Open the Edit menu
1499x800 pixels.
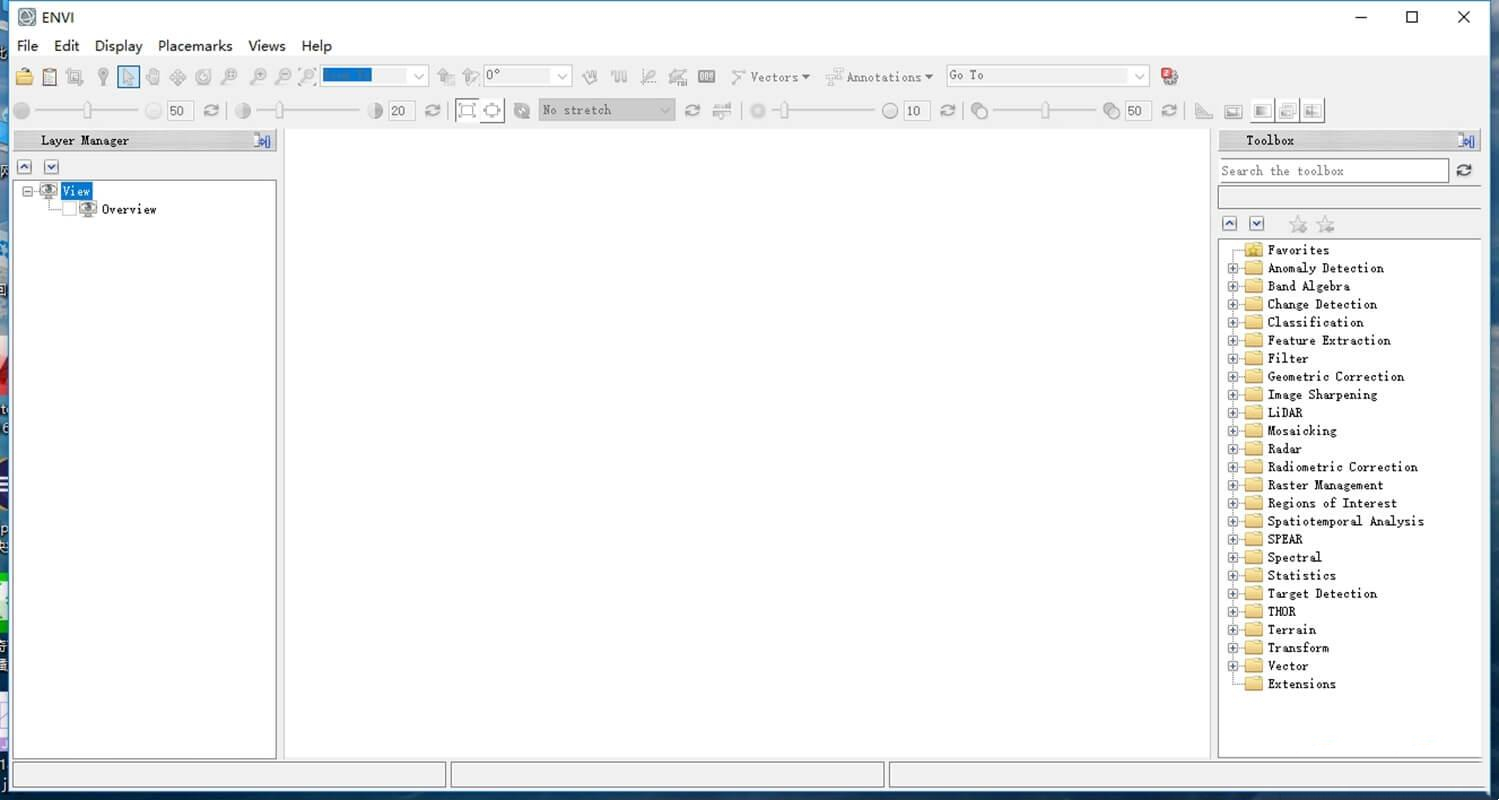point(67,46)
